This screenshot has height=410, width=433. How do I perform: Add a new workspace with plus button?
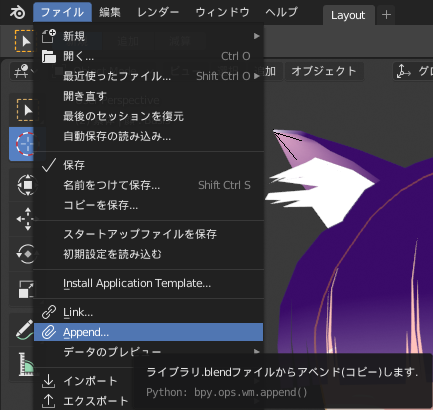click(386, 15)
